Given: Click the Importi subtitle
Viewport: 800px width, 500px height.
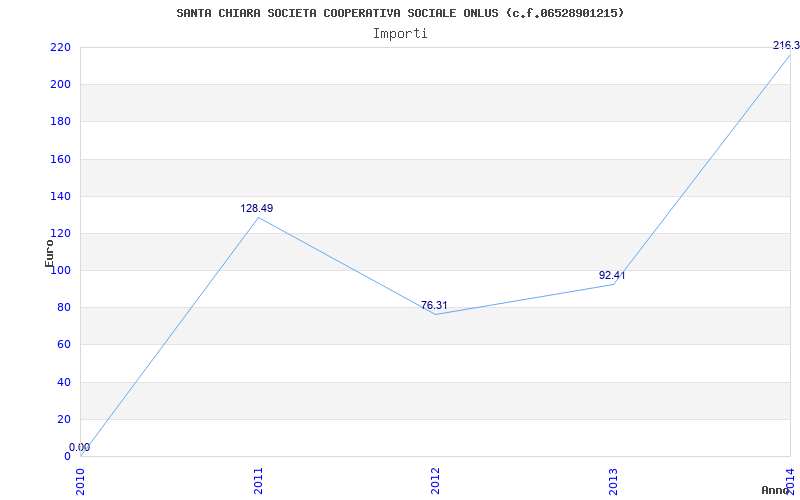Looking at the screenshot, I should tap(400, 34).
